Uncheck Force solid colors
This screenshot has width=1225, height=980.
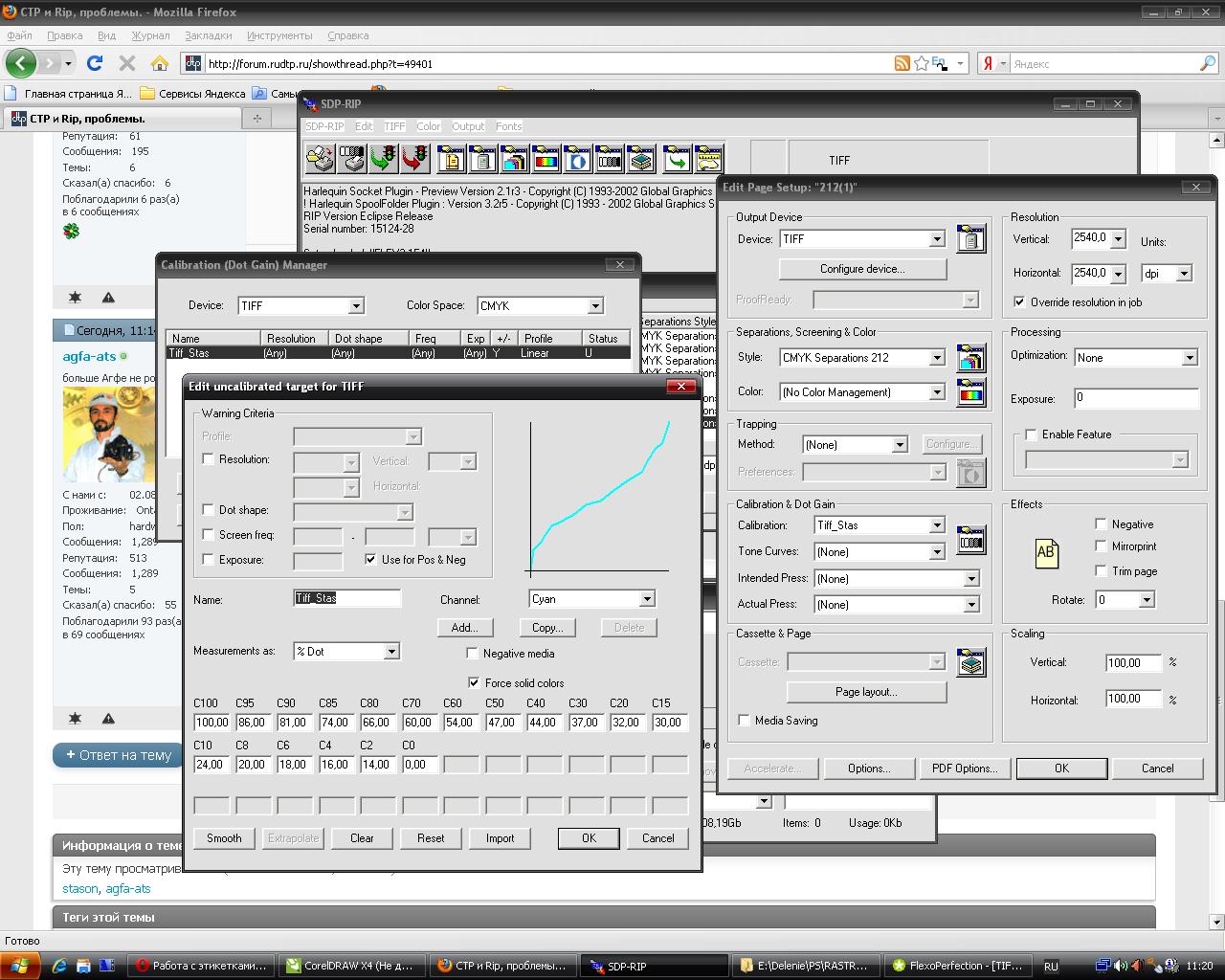[x=474, y=683]
